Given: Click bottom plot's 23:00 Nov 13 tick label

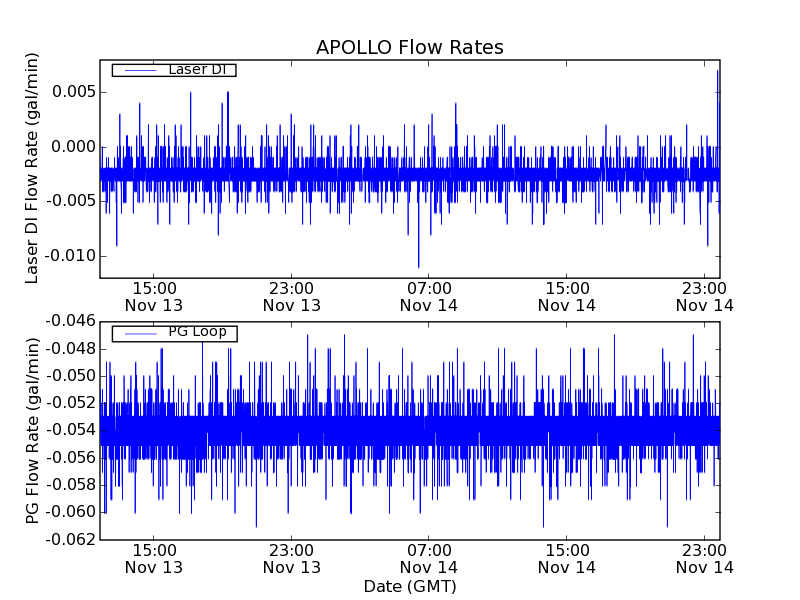Looking at the screenshot, I should (291, 558).
